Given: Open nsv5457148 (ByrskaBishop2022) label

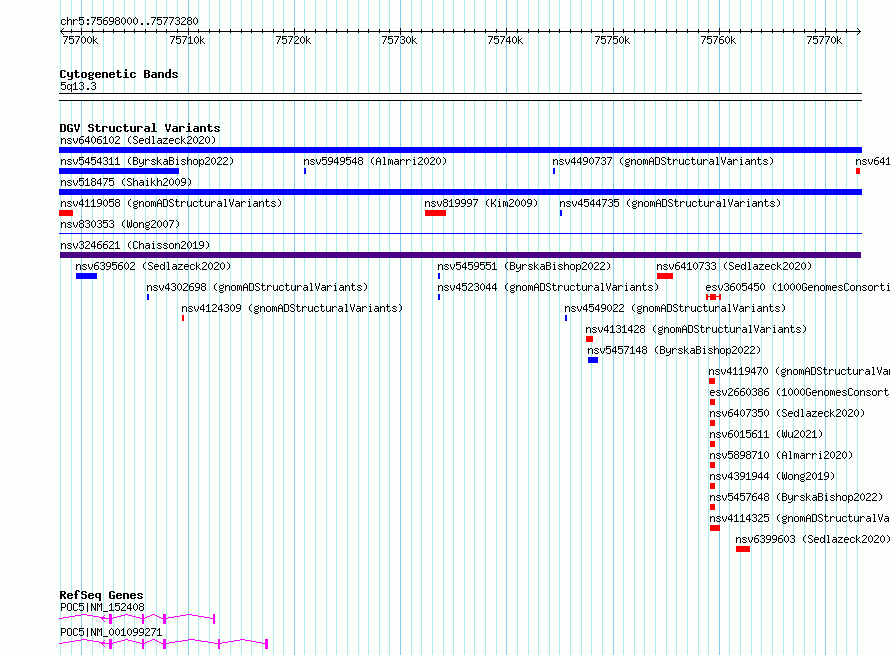Looking at the screenshot, I should 674,350.
